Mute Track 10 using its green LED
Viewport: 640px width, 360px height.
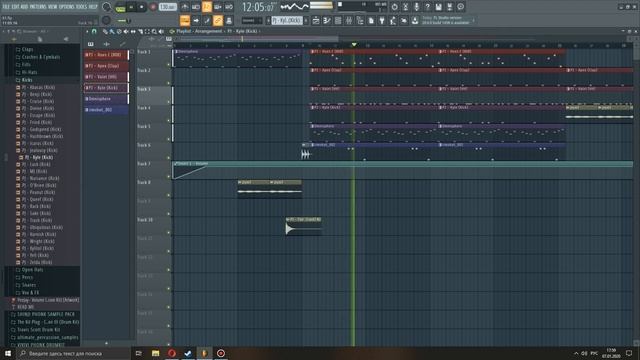pos(169,233)
